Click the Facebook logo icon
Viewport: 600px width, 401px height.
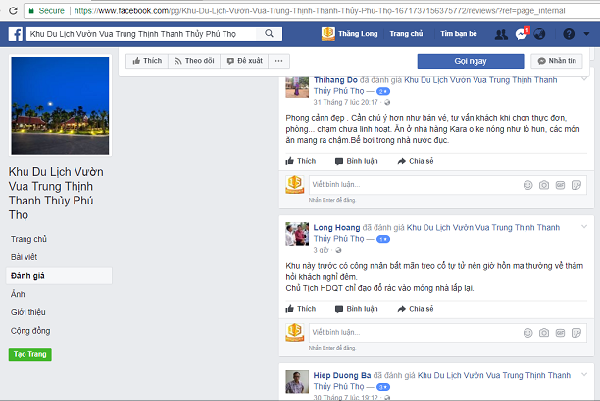(x=16, y=33)
